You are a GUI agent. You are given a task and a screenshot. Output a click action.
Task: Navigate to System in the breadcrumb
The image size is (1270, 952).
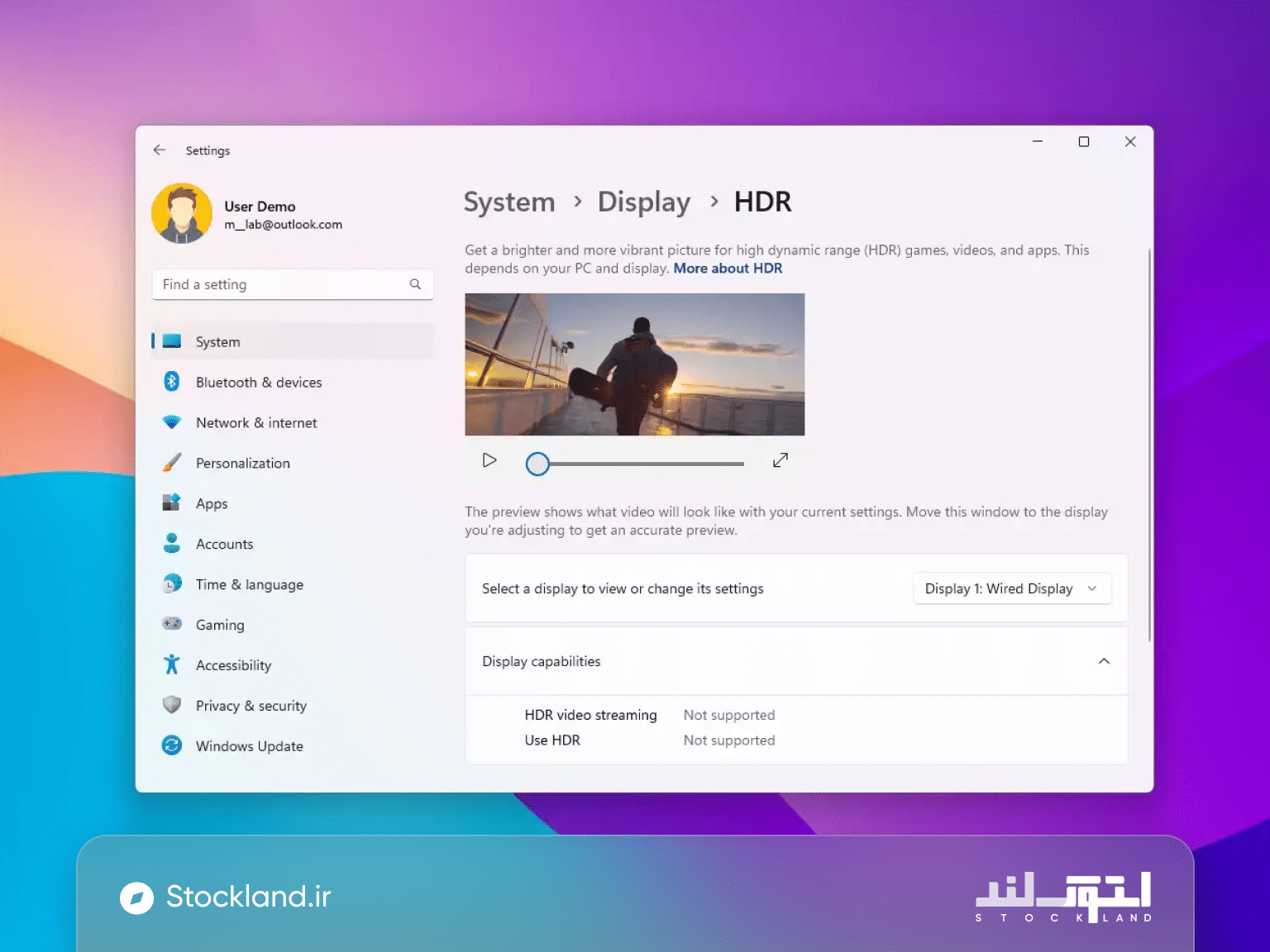[509, 202]
